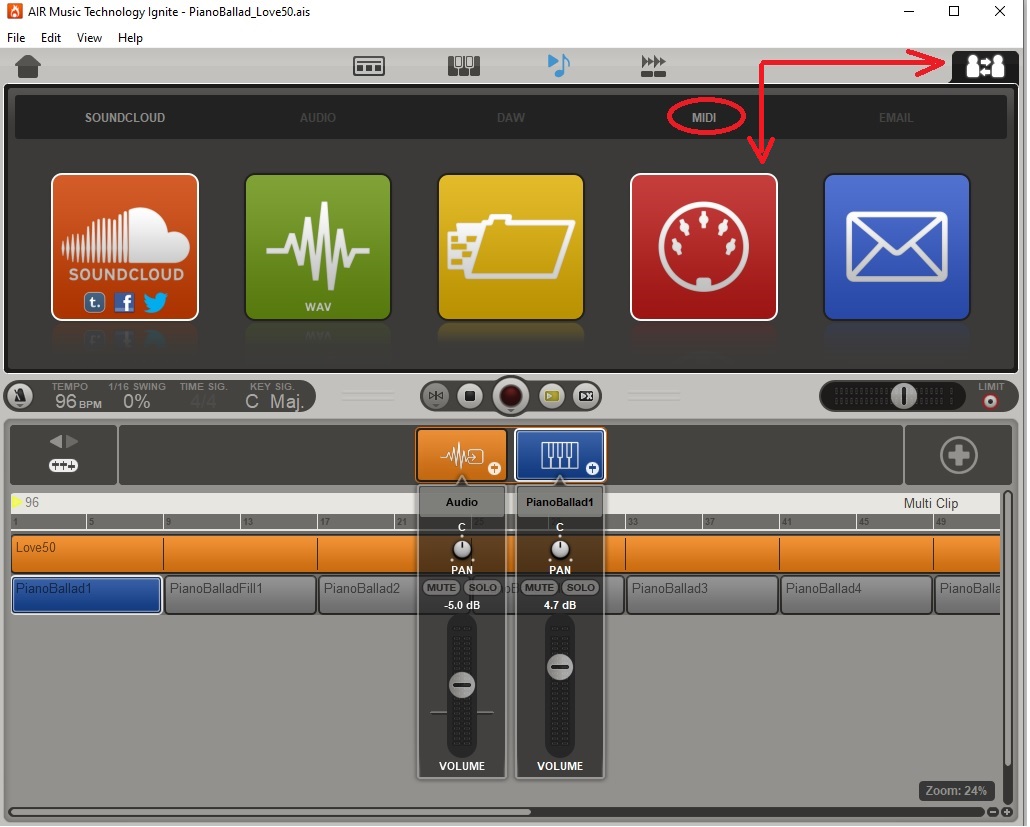Select the PianoBallad3 clip
Image resolution: width=1030 pixels, height=827 pixels.
point(702,595)
